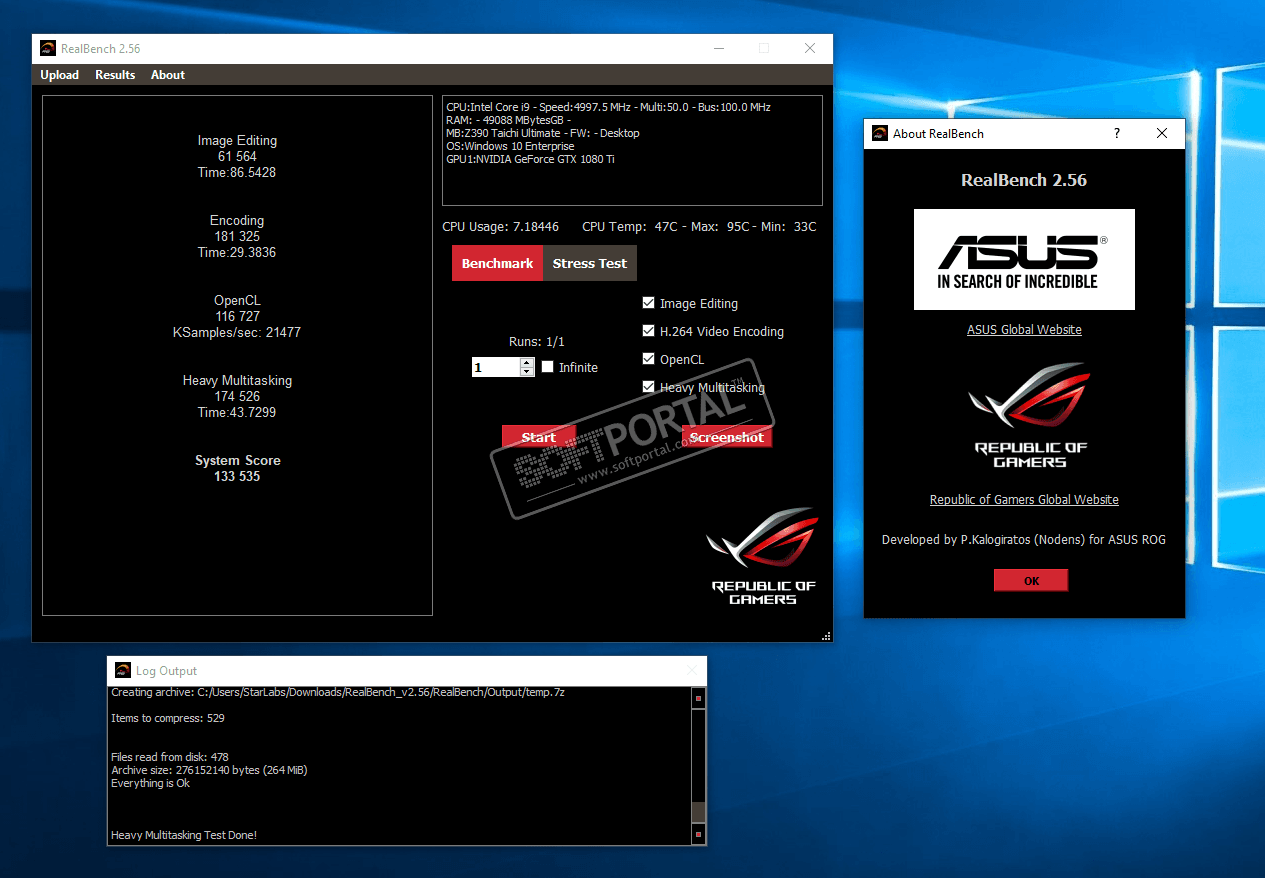
Task: Click the 'Everything is Ok' log line
Action: click(150, 783)
